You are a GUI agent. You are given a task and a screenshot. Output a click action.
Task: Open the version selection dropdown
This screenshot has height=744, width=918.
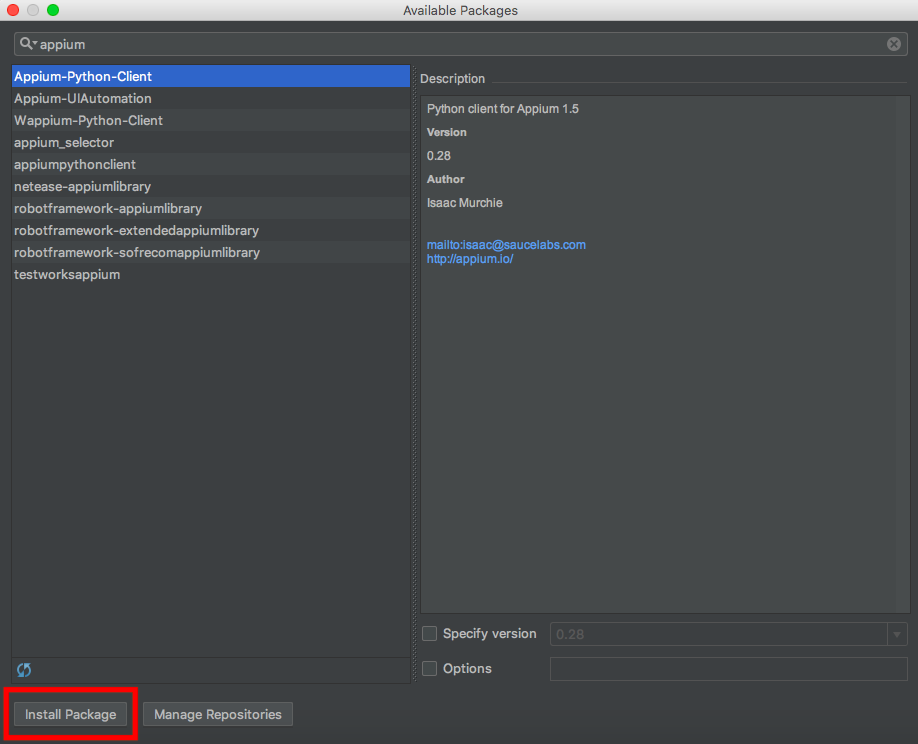tap(897, 633)
